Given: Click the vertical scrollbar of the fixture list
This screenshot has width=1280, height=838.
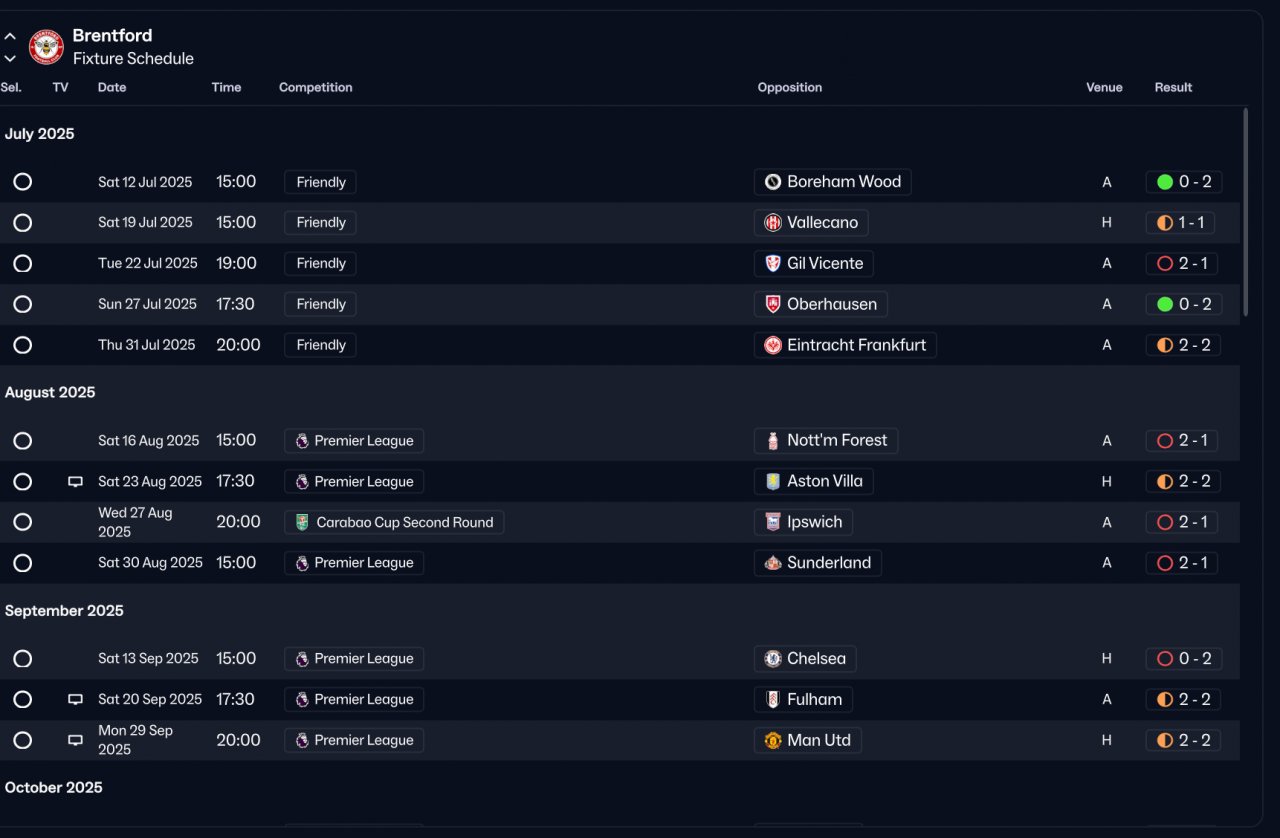Looking at the screenshot, I should 1245,212.
